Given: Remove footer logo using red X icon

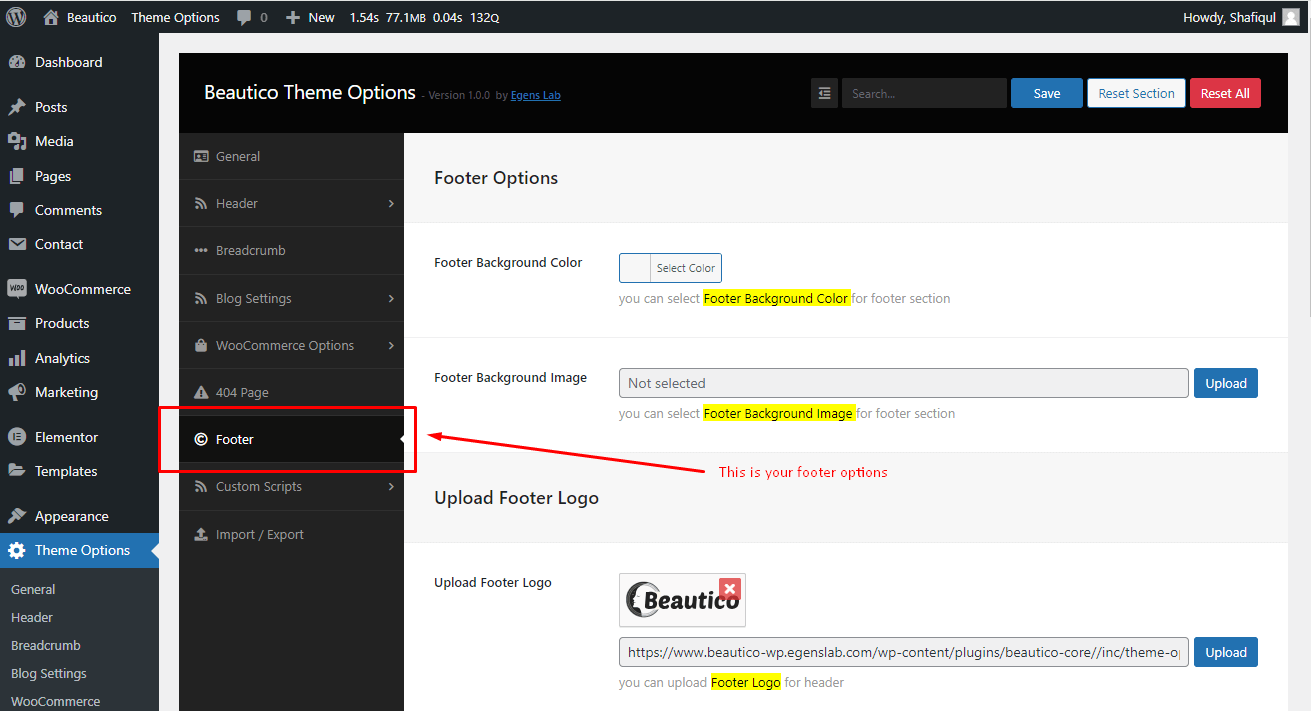Looking at the screenshot, I should (x=730, y=589).
